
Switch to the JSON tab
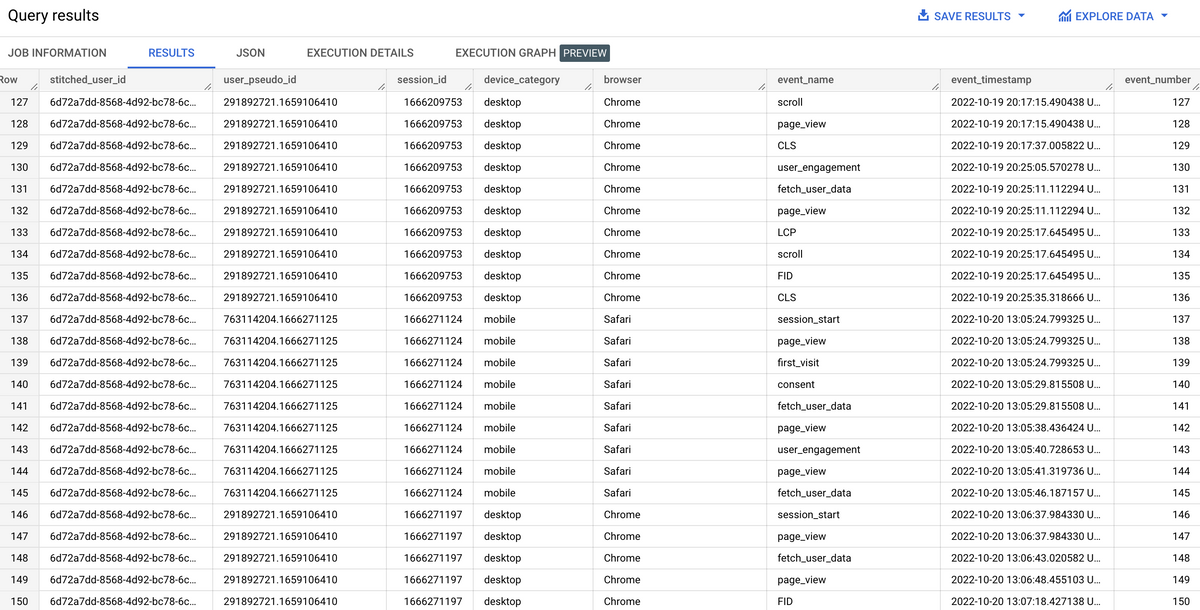point(250,53)
